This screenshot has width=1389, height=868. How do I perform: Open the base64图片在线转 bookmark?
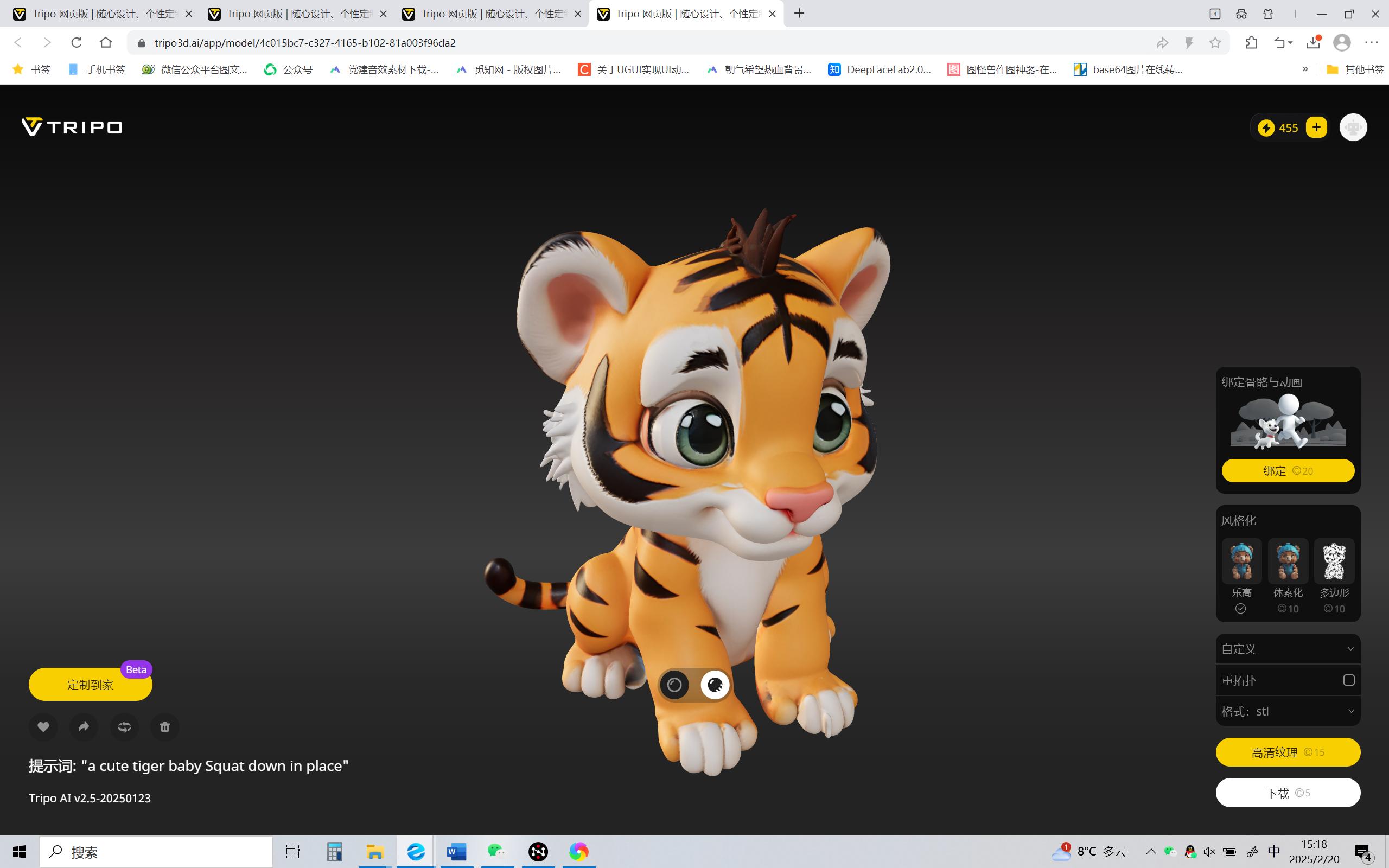[1129, 69]
